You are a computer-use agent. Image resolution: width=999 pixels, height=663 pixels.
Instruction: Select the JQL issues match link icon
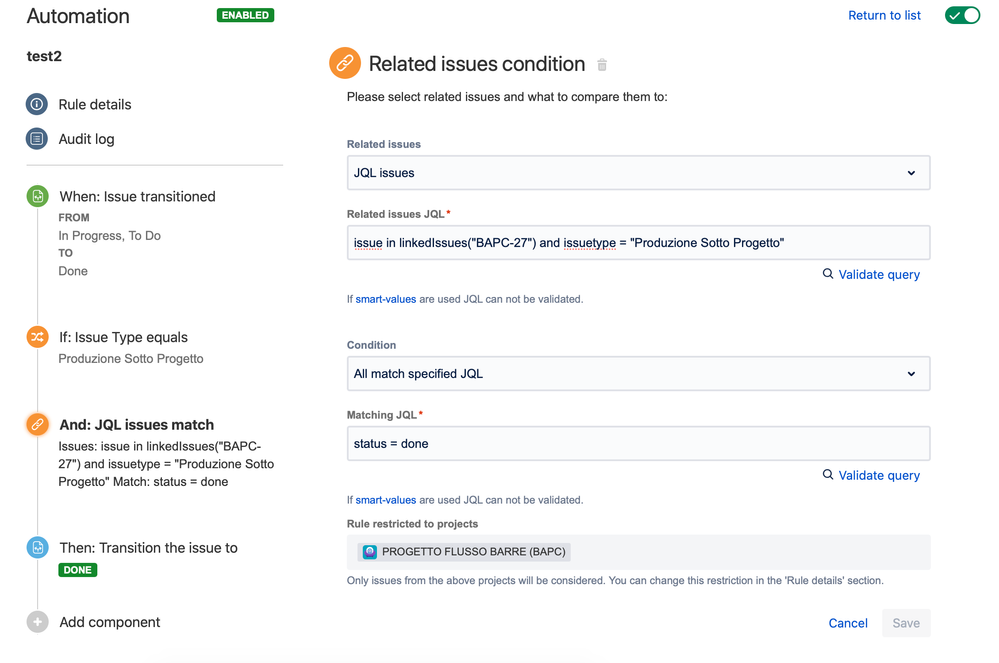point(37,424)
